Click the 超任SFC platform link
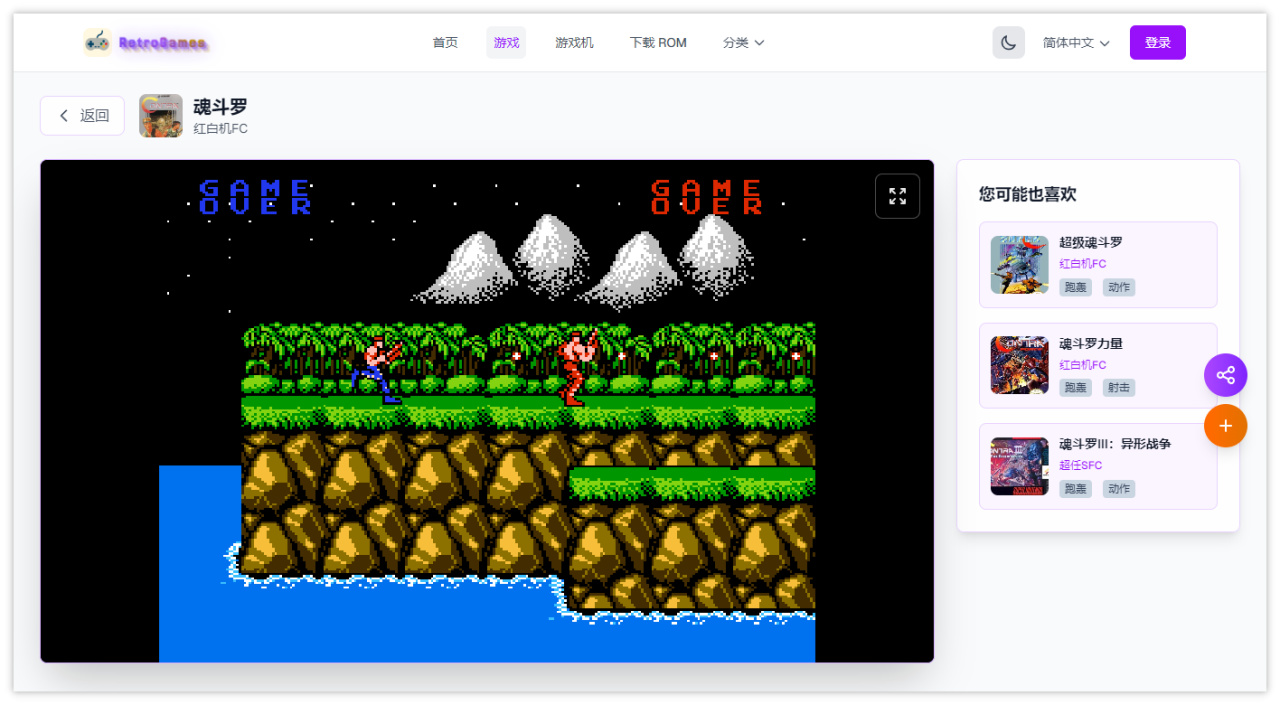This screenshot has width=1280, height=705. click(x=1081, y=465)
